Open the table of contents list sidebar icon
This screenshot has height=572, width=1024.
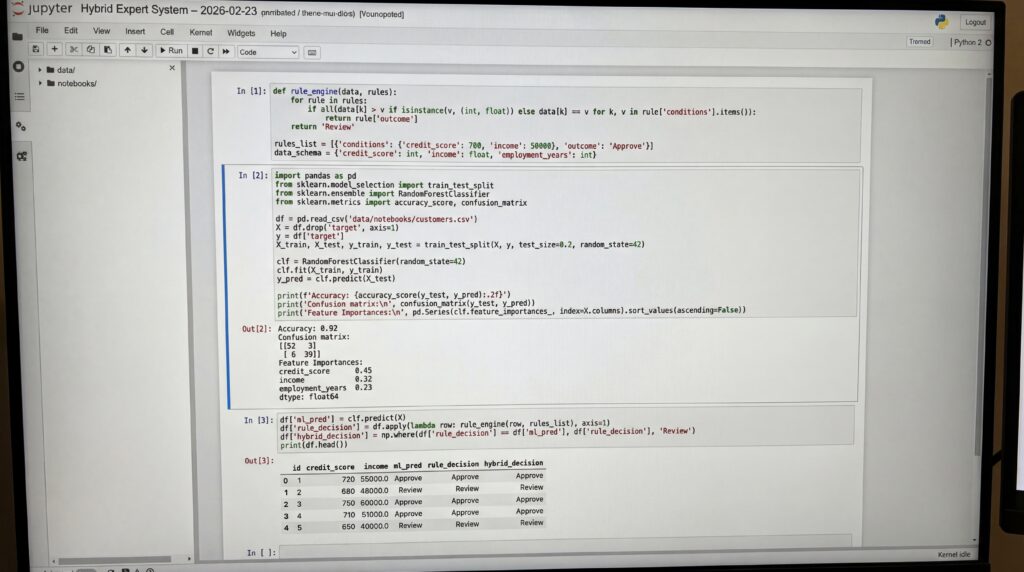pos(20,97)
